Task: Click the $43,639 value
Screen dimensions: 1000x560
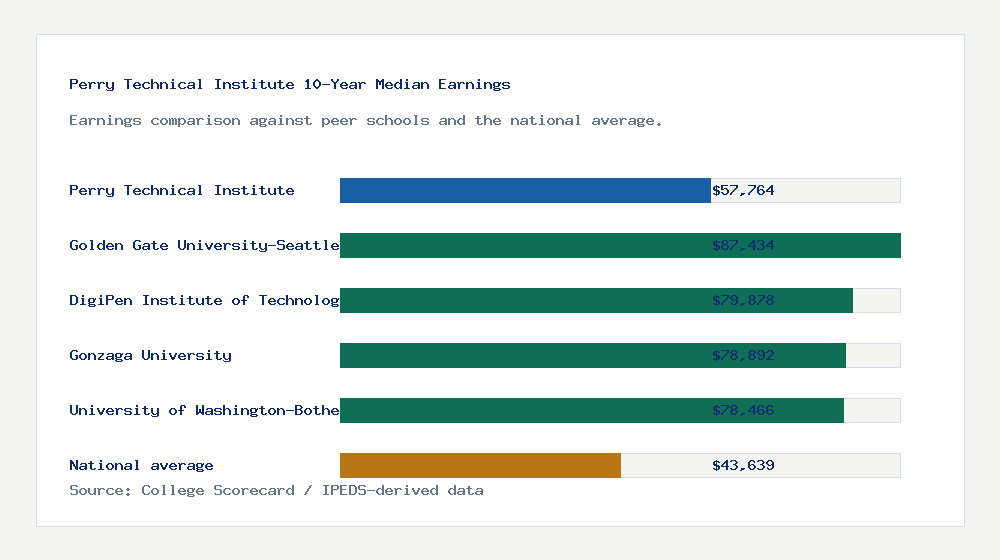Action: 743,466
